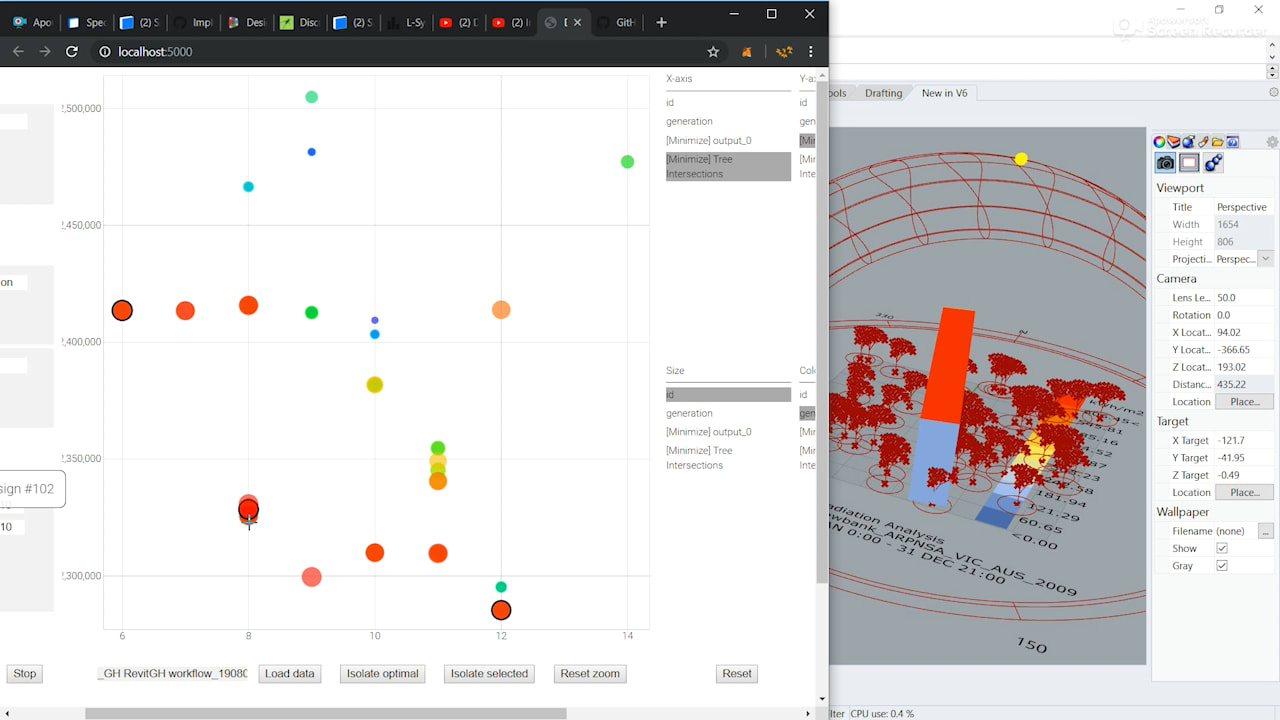Select the blue spheres material properties icon

pos(1213,163)
